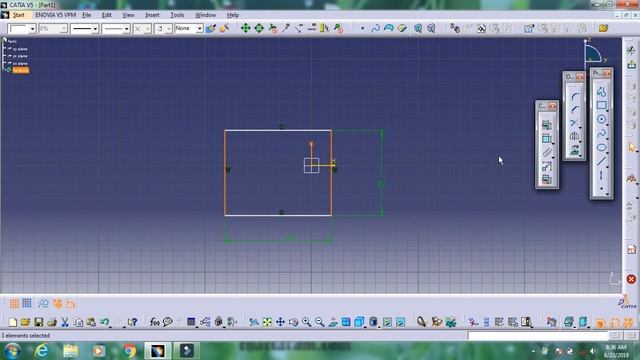640x360 pixels.
Task: Click the Windows Start button
Action: coord(12,351)
